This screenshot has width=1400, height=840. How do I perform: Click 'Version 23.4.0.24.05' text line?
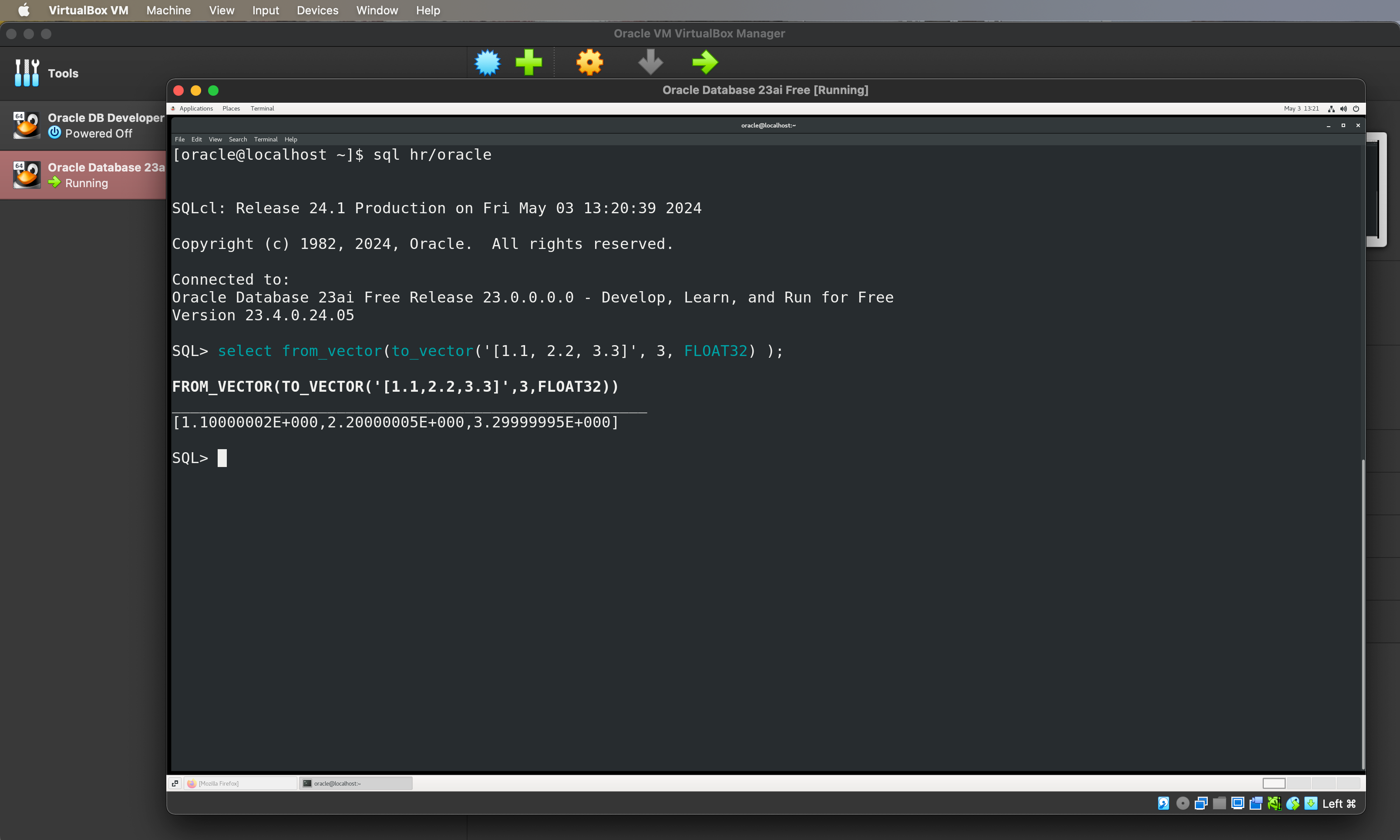263,315
